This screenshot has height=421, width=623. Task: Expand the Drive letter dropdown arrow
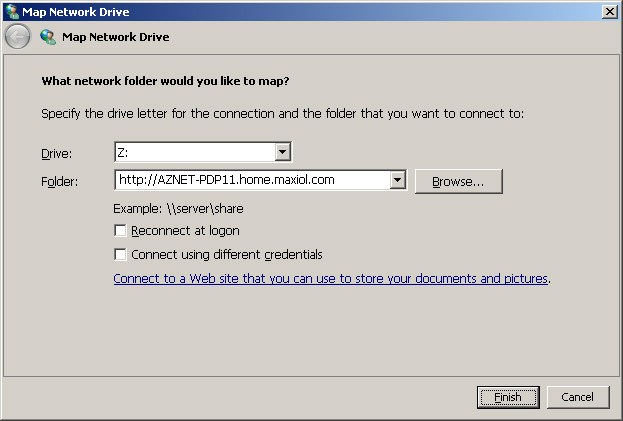(283, 152)
